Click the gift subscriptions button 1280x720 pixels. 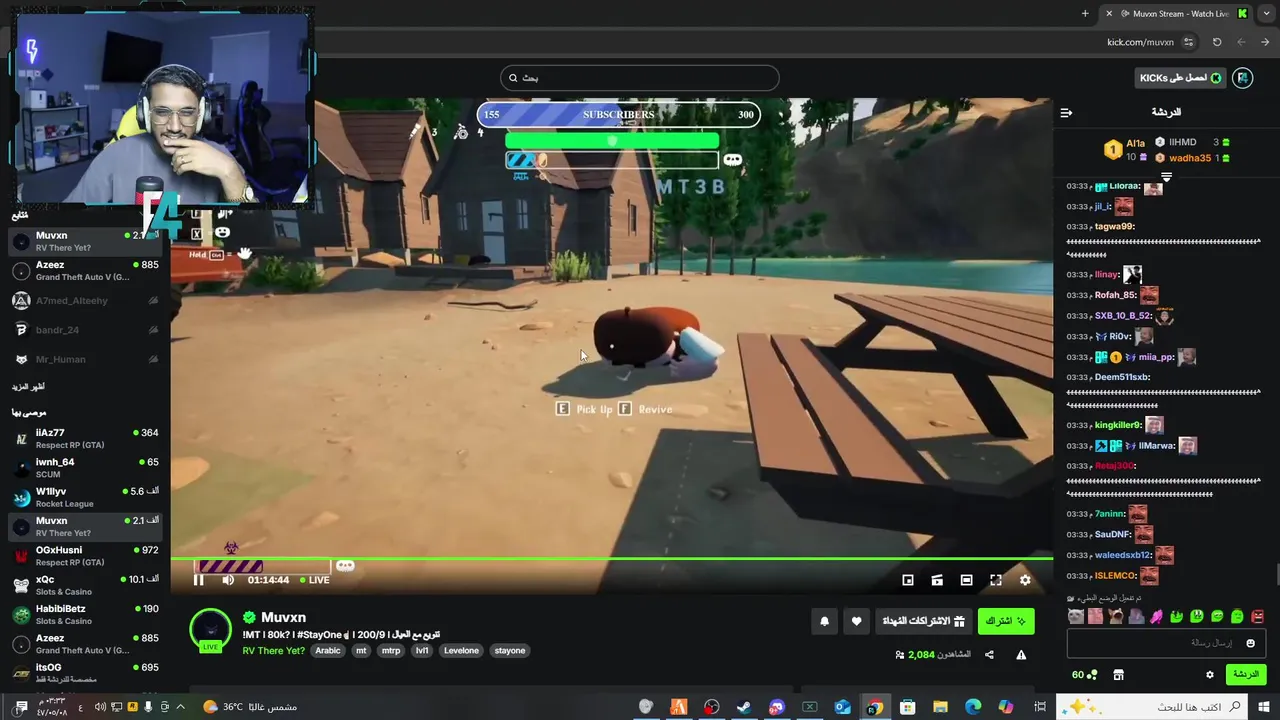(x=923, y=621)
